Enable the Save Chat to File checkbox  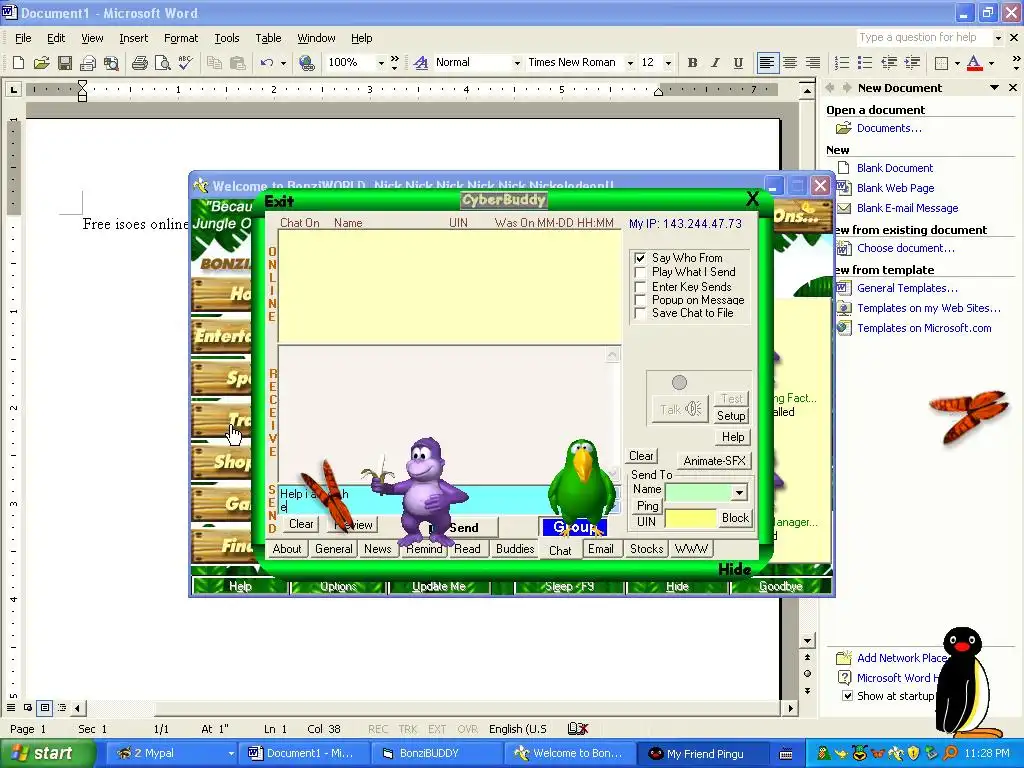point(640,313)
